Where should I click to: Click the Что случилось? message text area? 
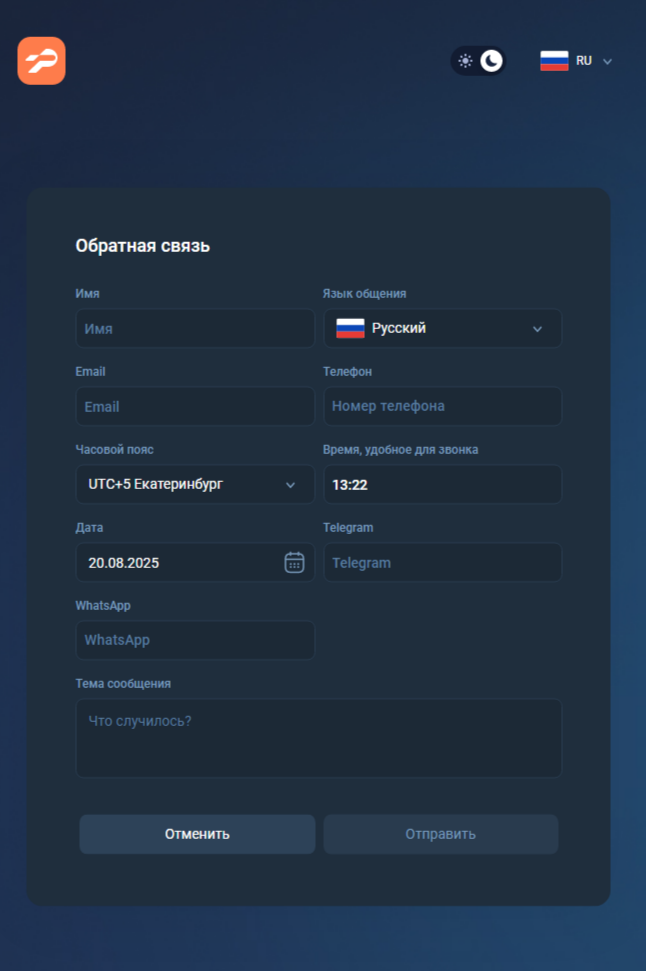tap(319, 738)
